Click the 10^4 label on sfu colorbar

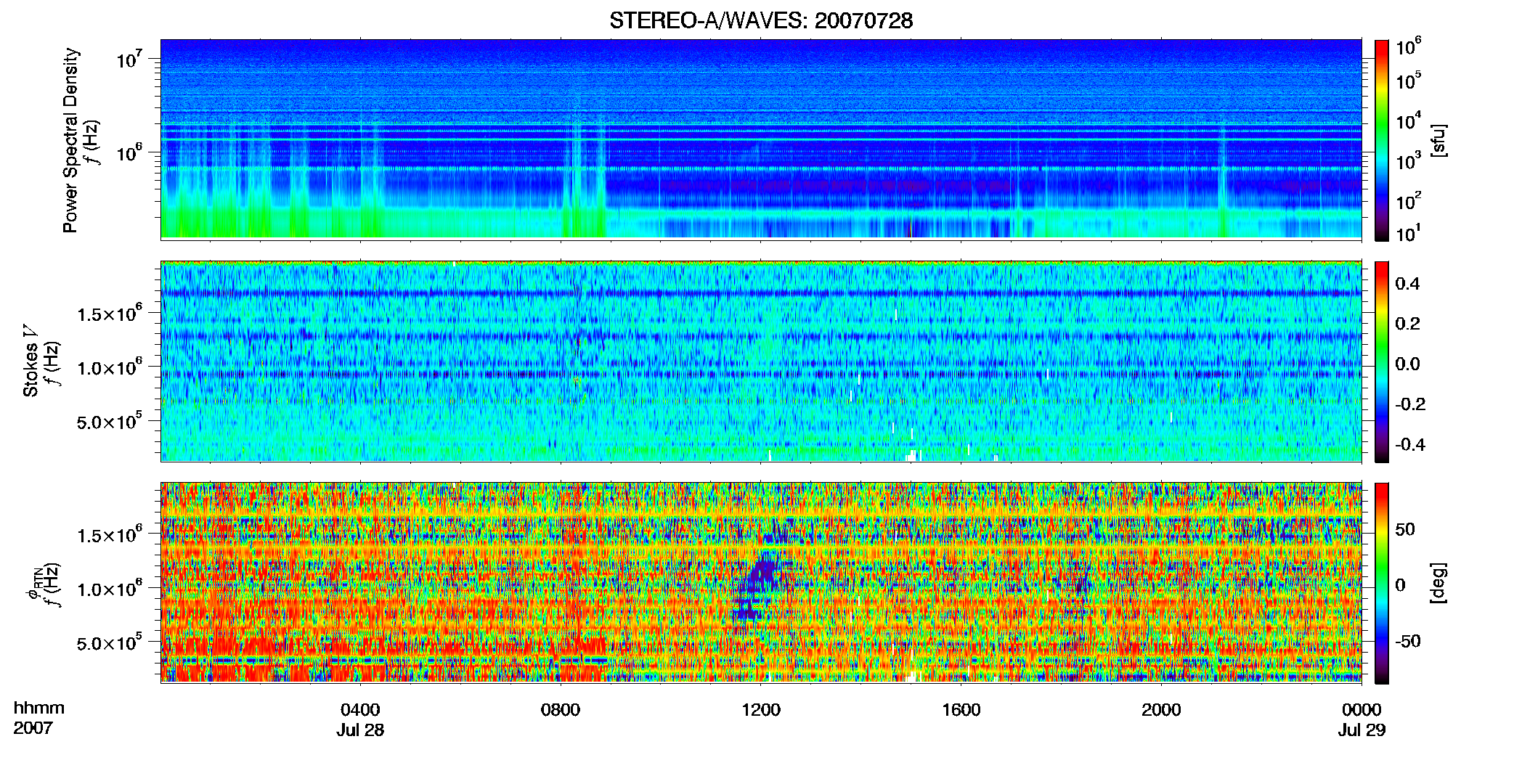[x=1409, y=121]
